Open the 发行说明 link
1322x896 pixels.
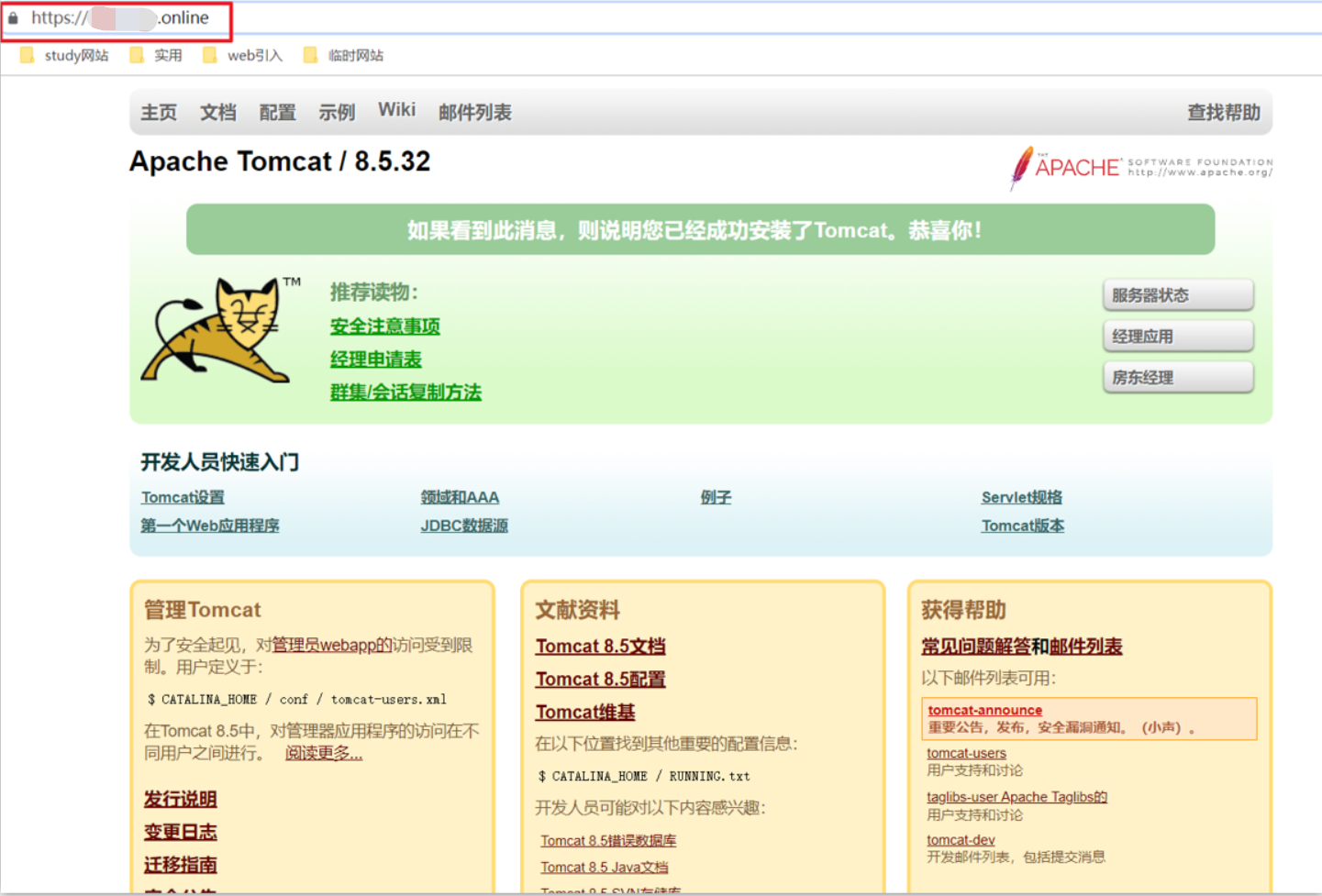[x=181, y=799]
